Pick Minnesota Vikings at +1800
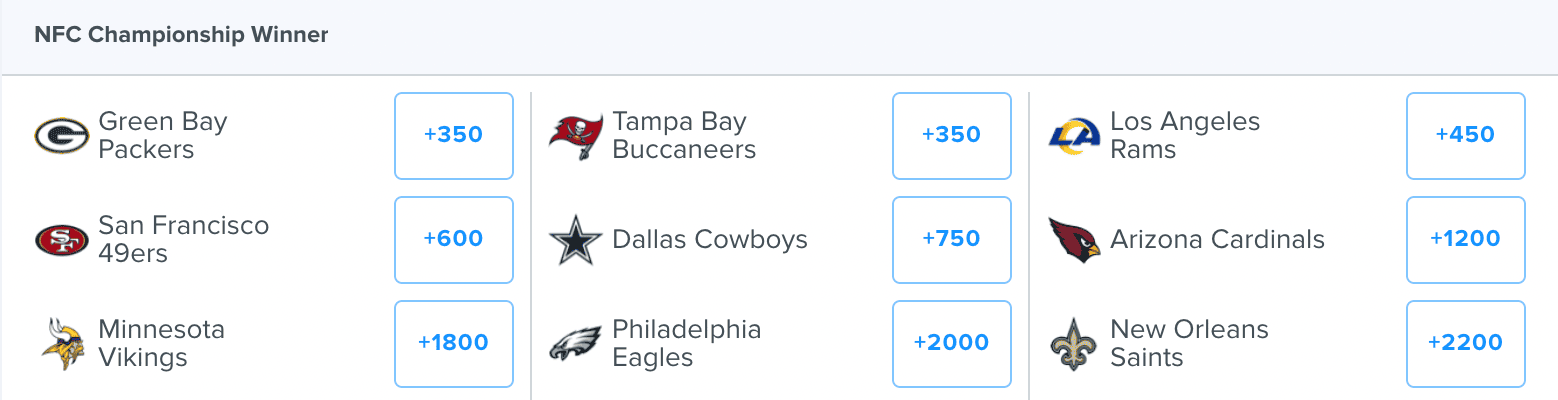1558x400 pixels. 454,343
